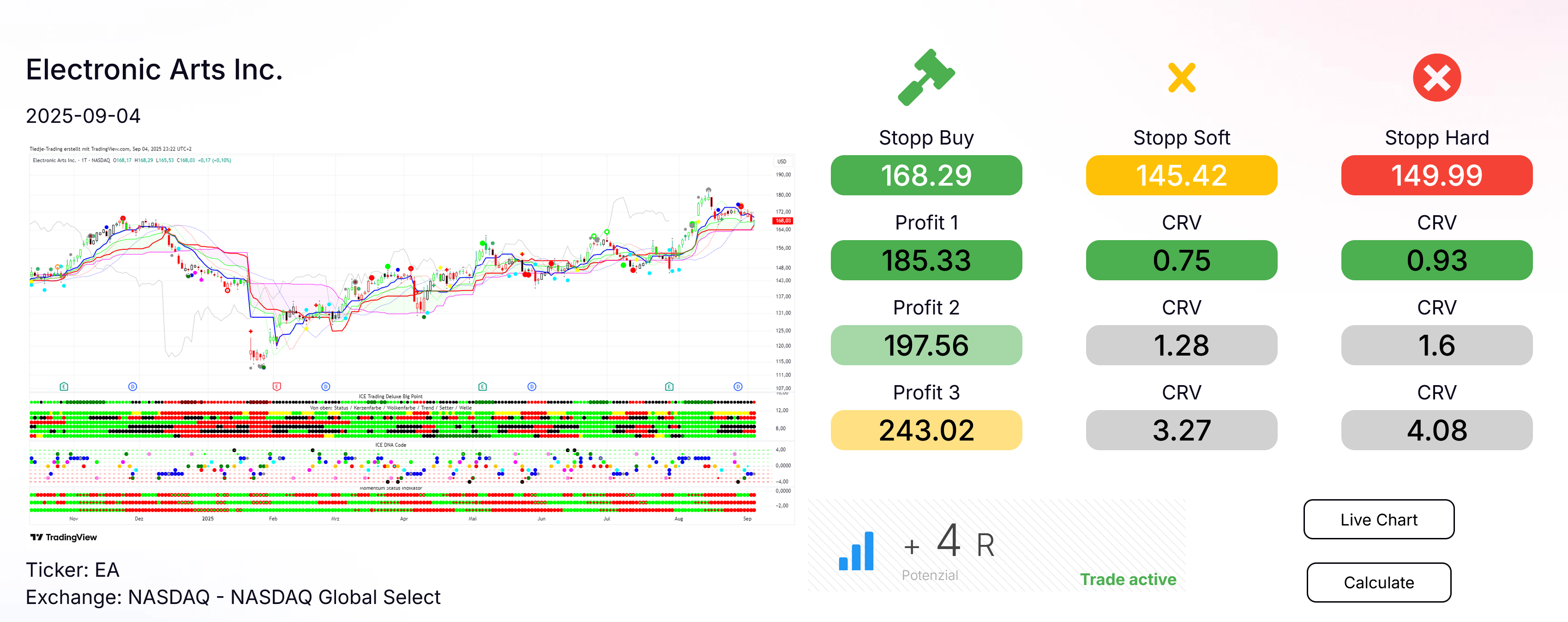Select the Stopp Buy value 168.29

coord(926,175)
